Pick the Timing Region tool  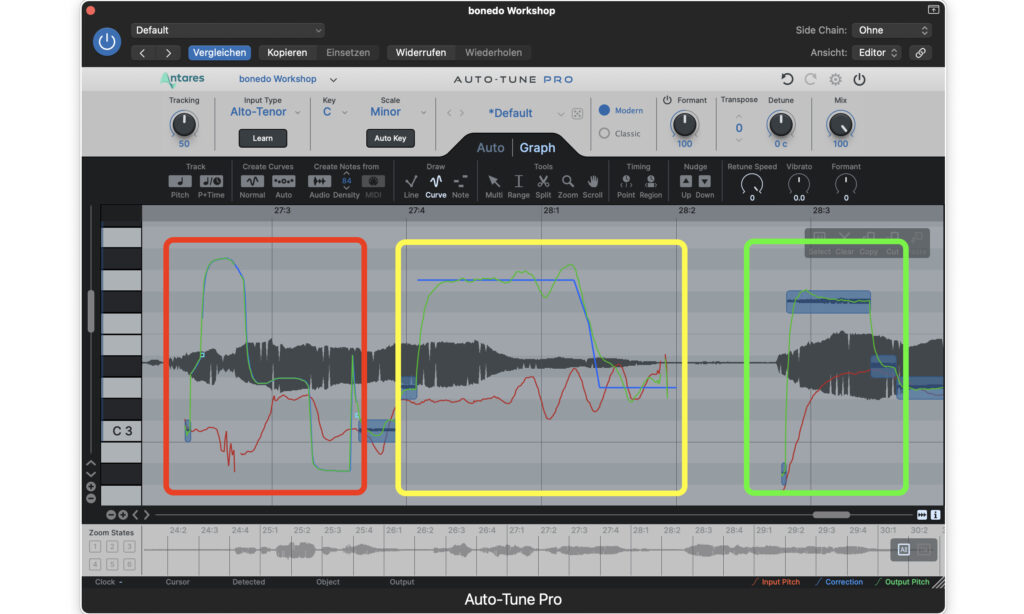[x=650, y=181]
